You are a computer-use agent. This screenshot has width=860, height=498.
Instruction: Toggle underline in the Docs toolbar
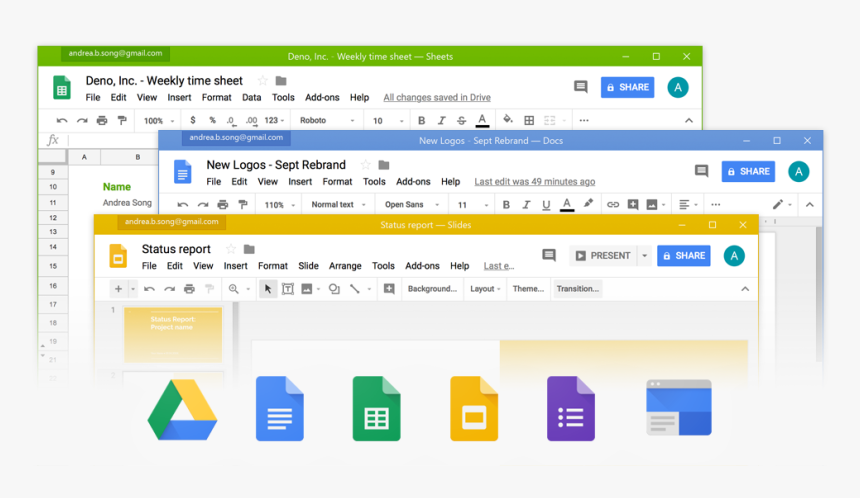546,205
